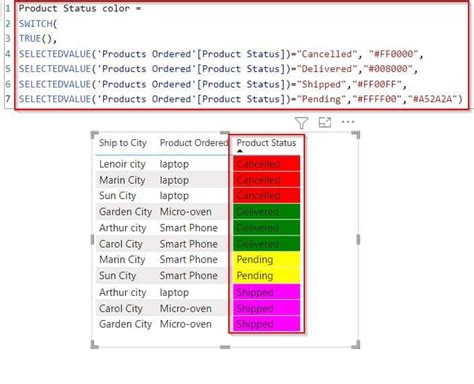Click 'Micro-oven' in Carol City row
Screen dimensions: 474x384
tap(186, 308)
